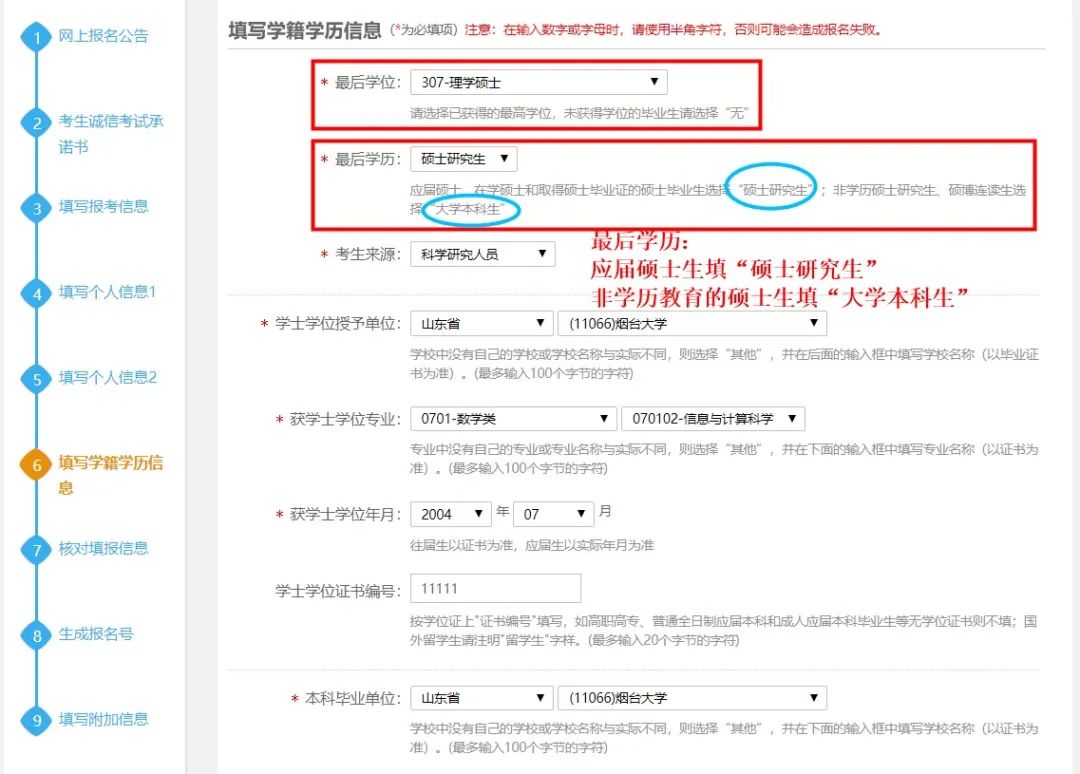Select university in 学士学位授予单位 school dropdown

click(x=691, y=324)
